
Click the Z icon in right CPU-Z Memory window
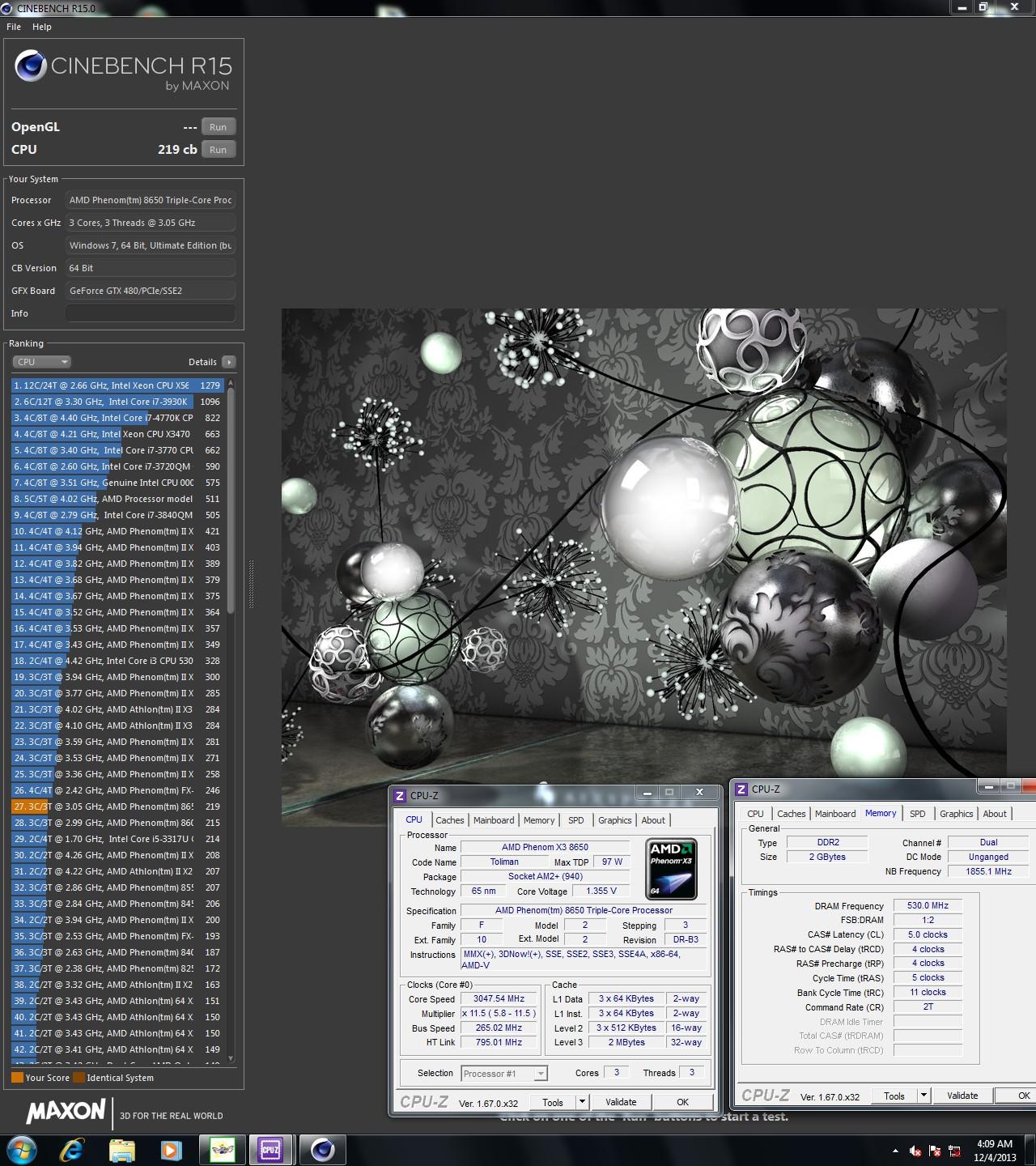click(741, 789)
